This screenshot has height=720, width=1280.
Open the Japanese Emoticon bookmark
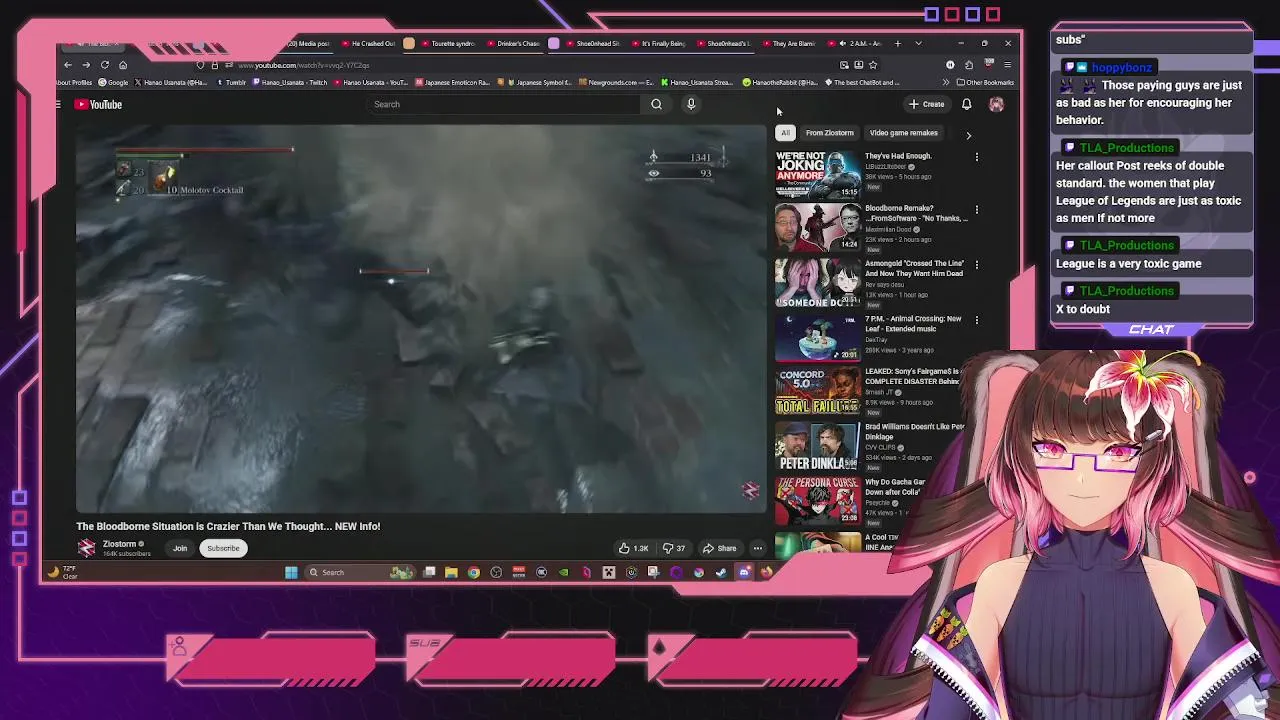coord(452,83)
